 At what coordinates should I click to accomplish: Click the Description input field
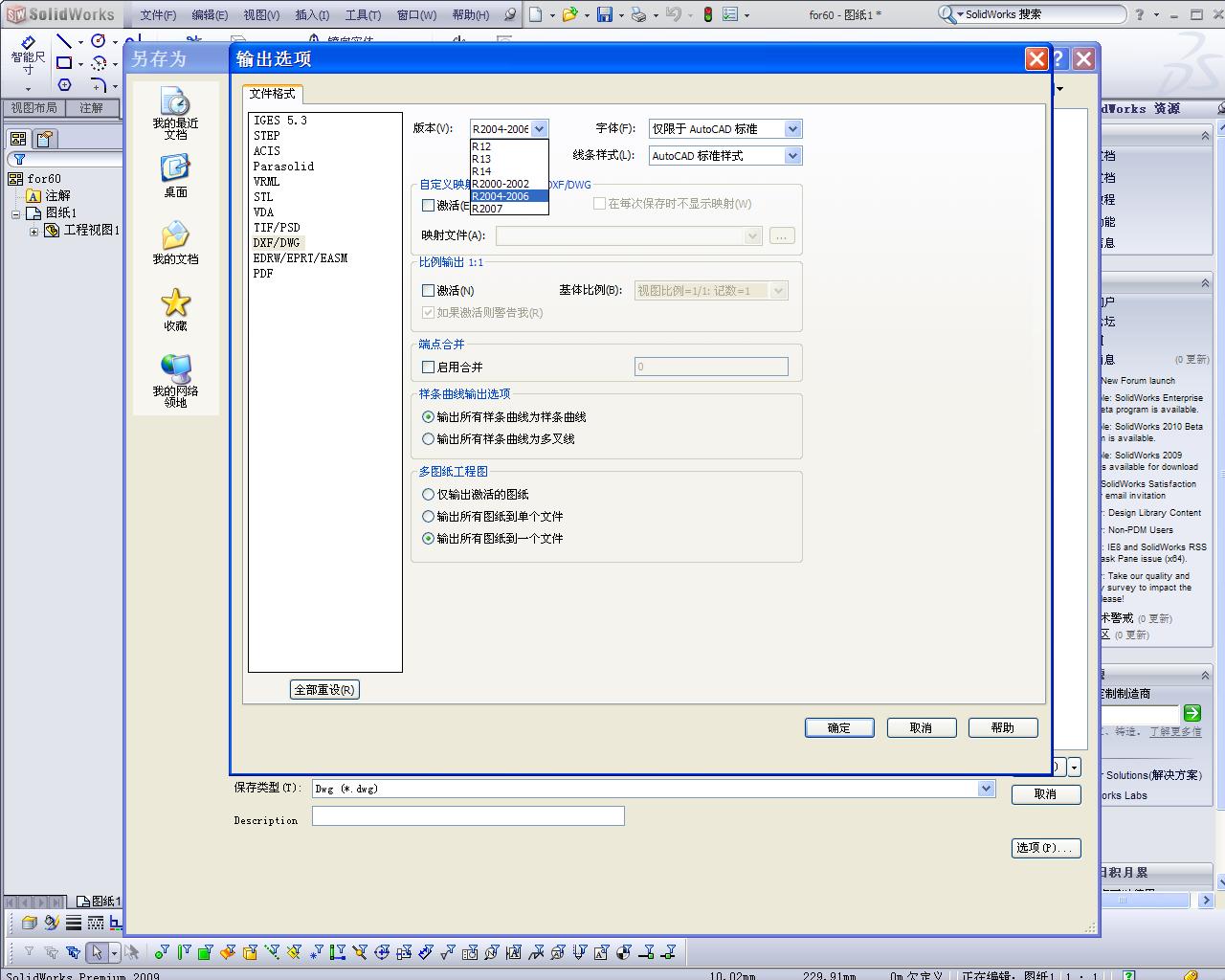point(468,815)
